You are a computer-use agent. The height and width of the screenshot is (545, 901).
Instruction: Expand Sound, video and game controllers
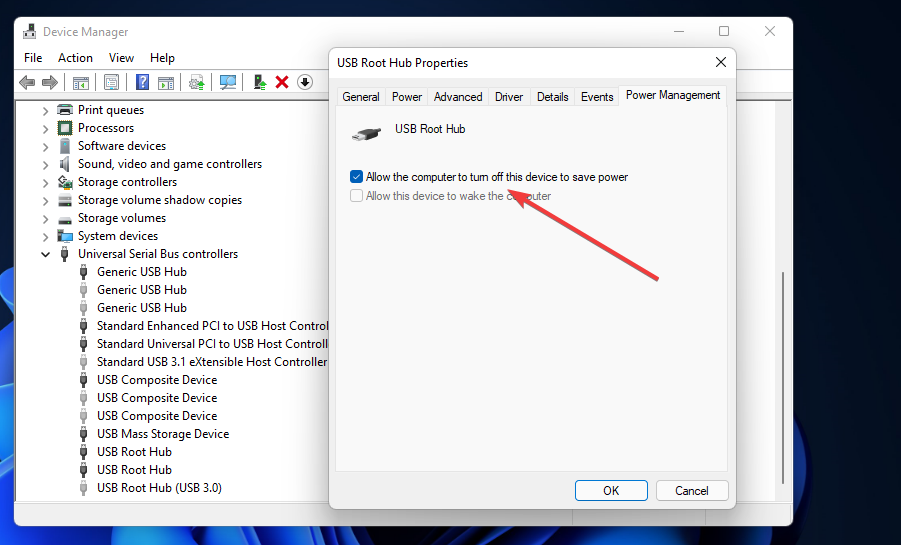pos(45,164)
